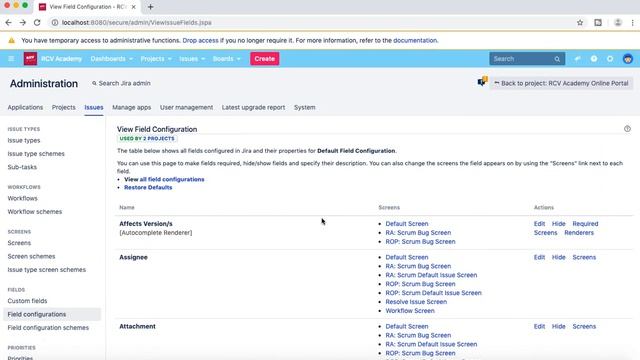Open Issue types in sidebar
This screenshot has width=640, height=360.
point(24,140)
